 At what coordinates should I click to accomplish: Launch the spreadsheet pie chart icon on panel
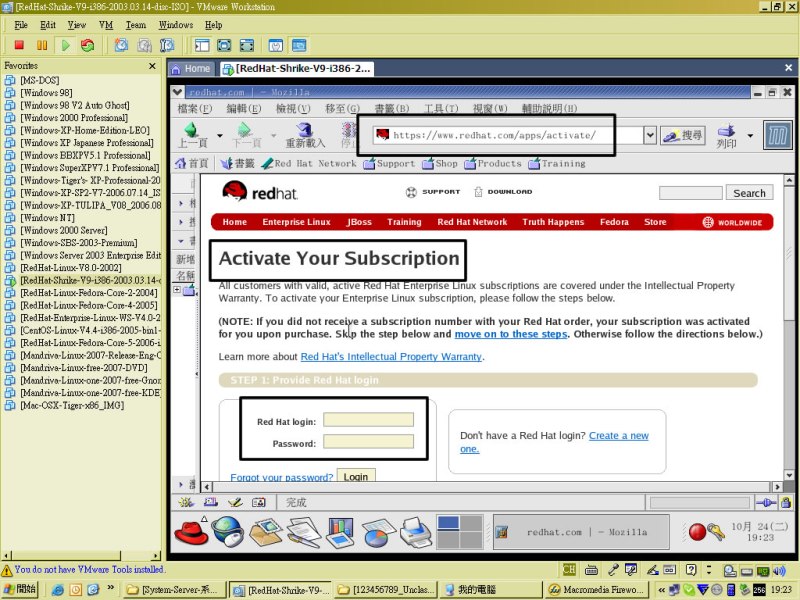point(378,532)
